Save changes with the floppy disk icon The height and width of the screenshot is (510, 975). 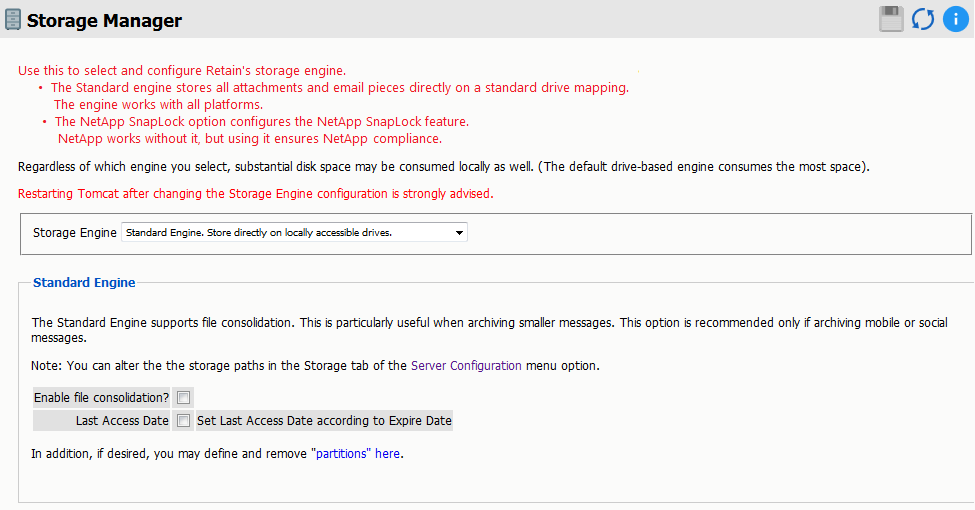[x=891, y=19]
